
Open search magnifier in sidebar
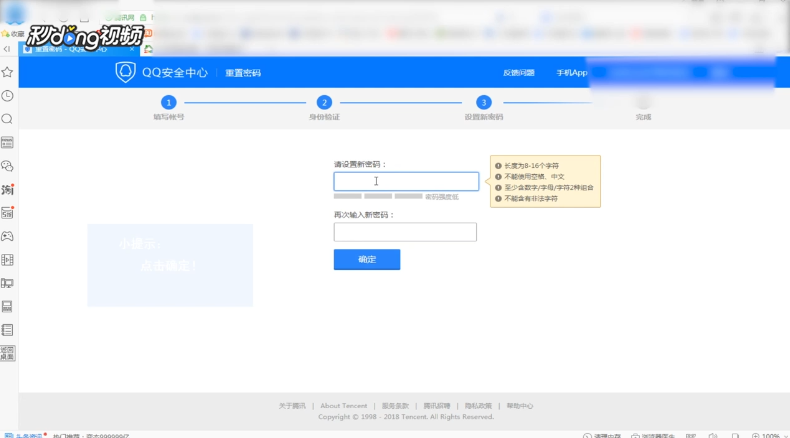point(7,119)
